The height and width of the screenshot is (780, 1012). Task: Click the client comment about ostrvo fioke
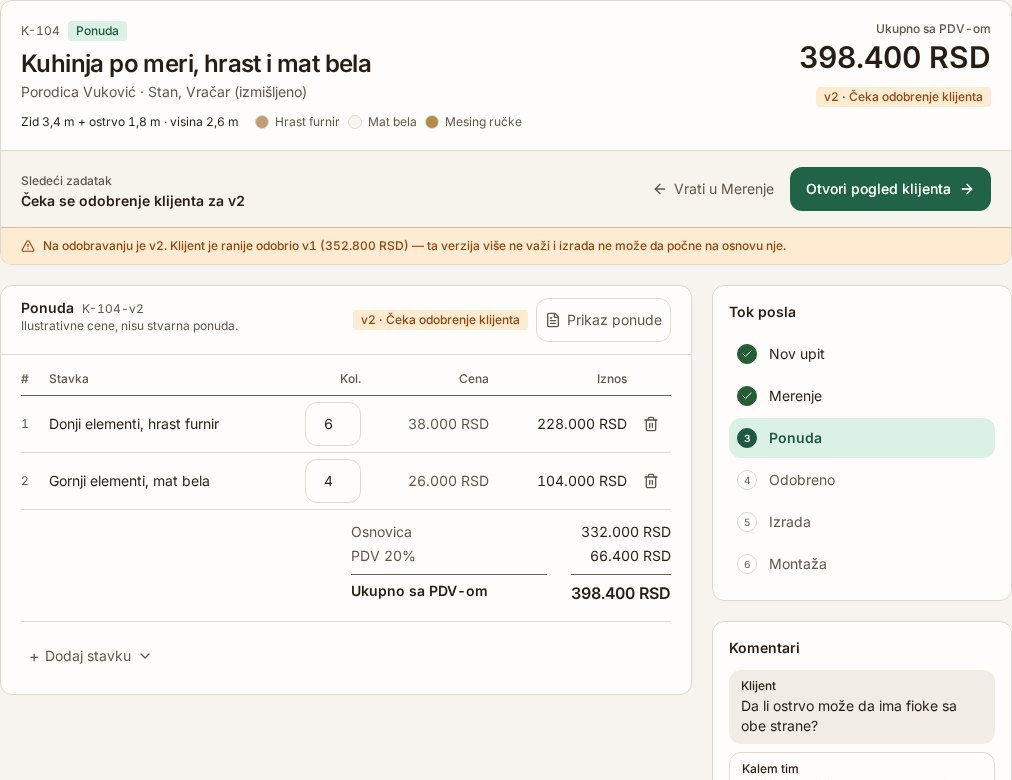click(x=862, y=707)
